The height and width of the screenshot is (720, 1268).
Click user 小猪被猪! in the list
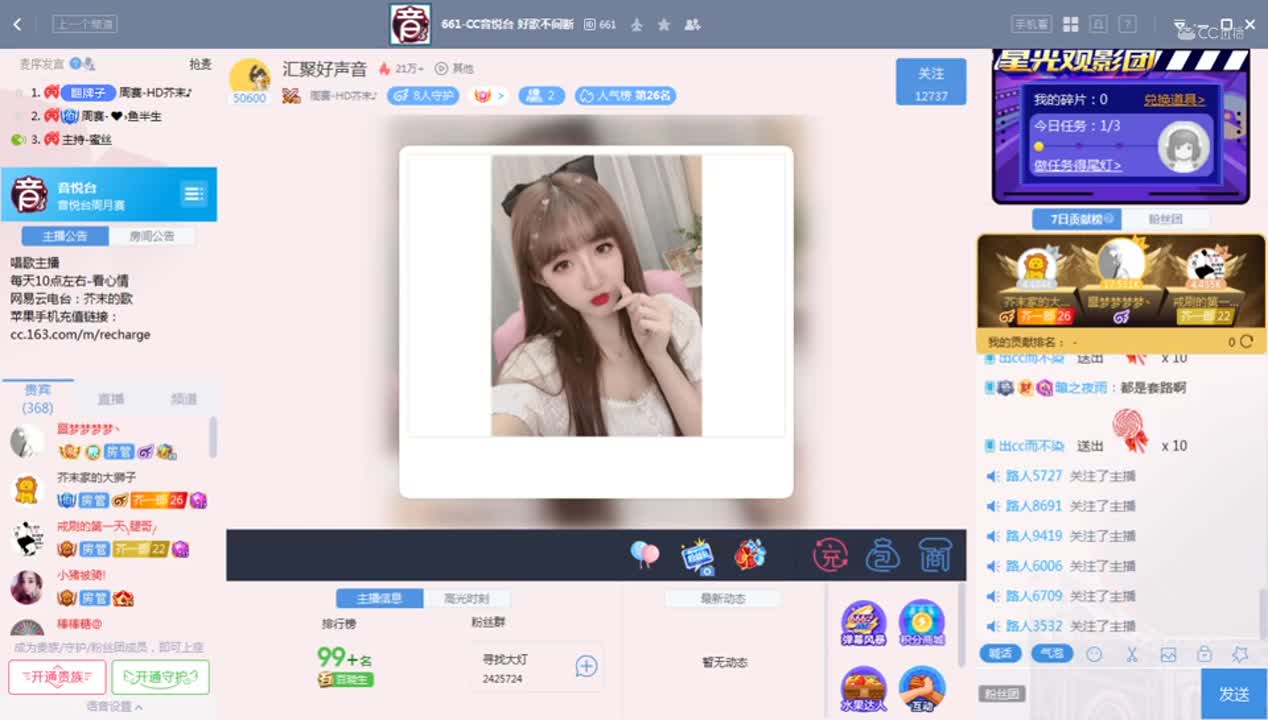[81, 575]
